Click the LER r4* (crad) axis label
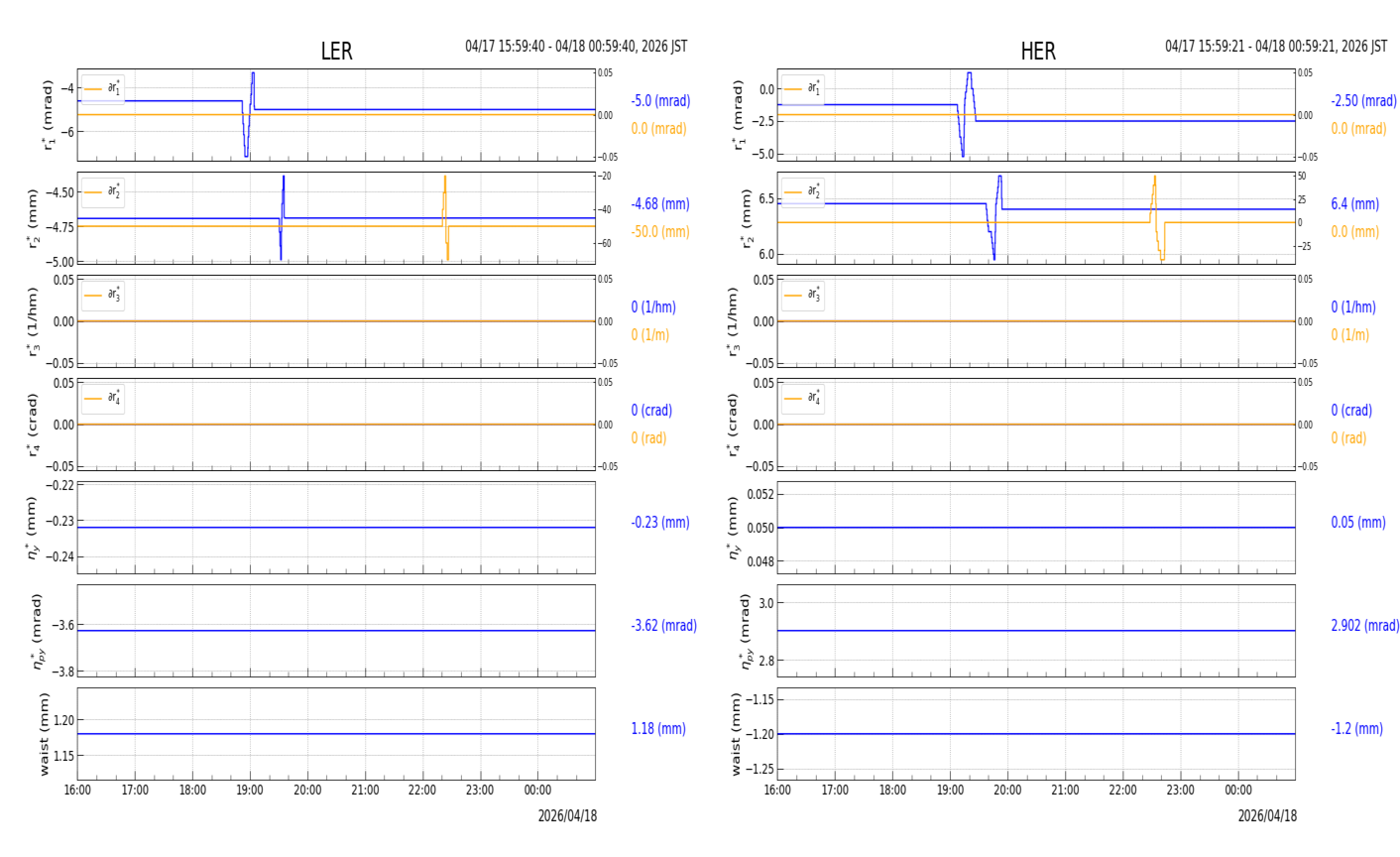 click(x=33, y=425)
